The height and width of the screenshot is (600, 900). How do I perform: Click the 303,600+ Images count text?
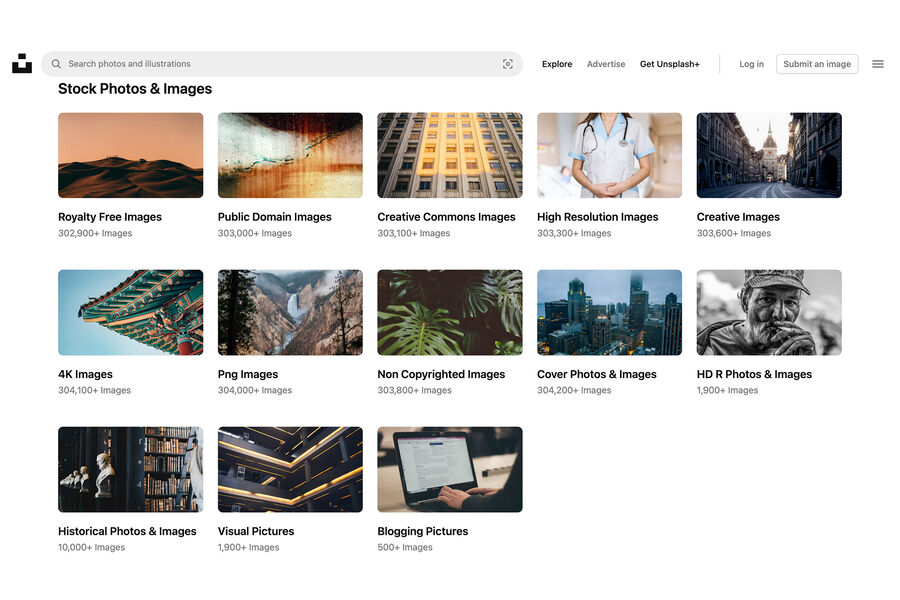click(734, 233)
